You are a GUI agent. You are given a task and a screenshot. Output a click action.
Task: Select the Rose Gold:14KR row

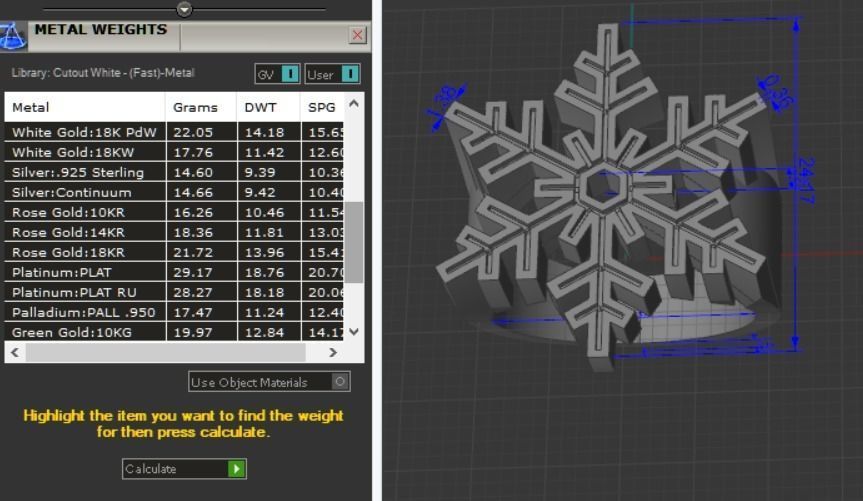tap(174, 232)
